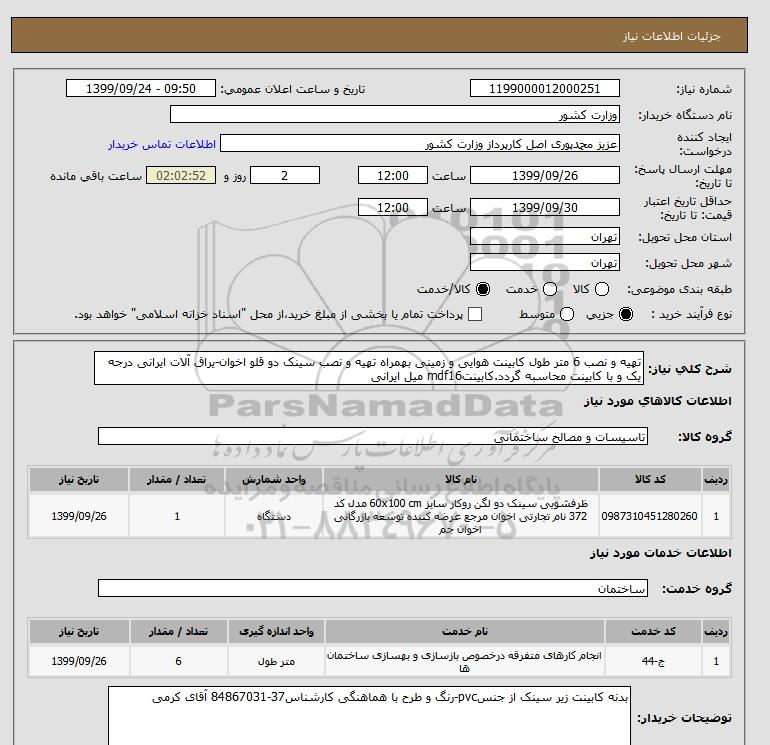Viewport: 770px width, 745px height.
Task: Click the services table date 1399/09/26 cell
Action: [x=79, y=661]
